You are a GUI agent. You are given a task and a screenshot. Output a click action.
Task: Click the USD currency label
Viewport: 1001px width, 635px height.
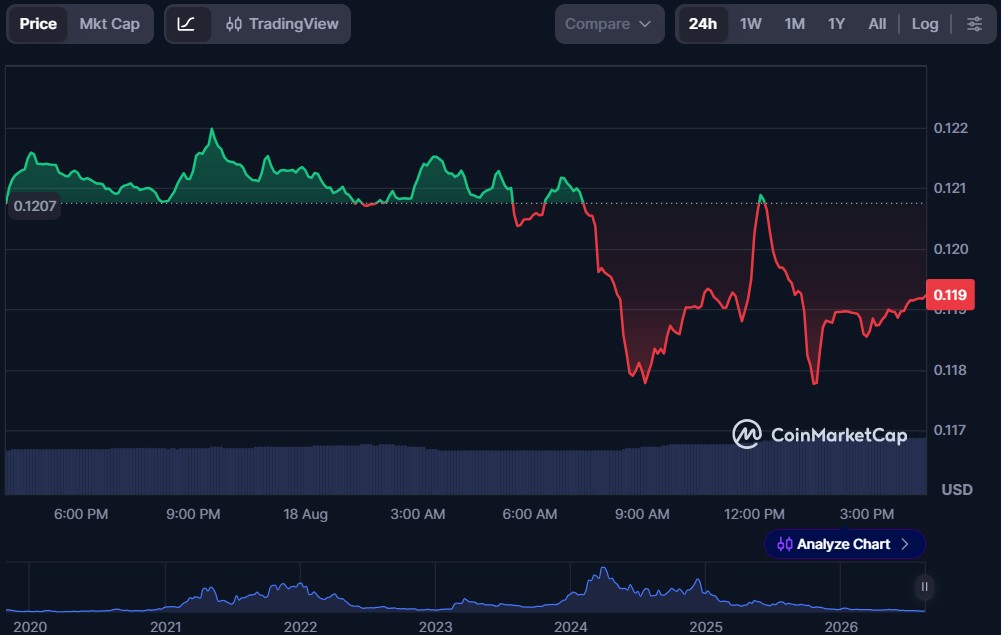click(957, 489)
